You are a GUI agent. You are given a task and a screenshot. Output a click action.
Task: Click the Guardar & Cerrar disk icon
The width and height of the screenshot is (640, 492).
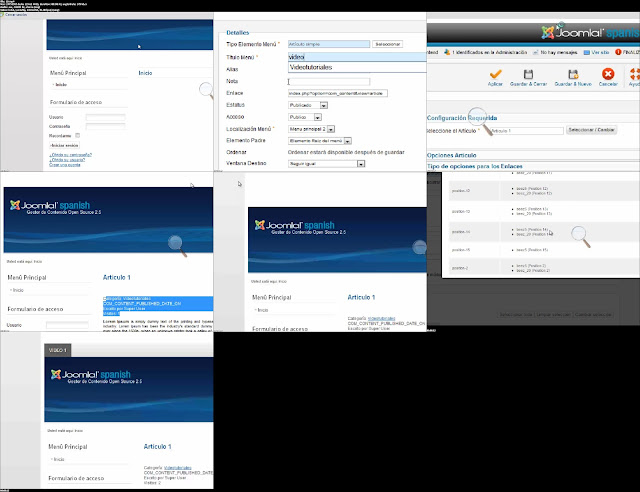coord(528,74)
